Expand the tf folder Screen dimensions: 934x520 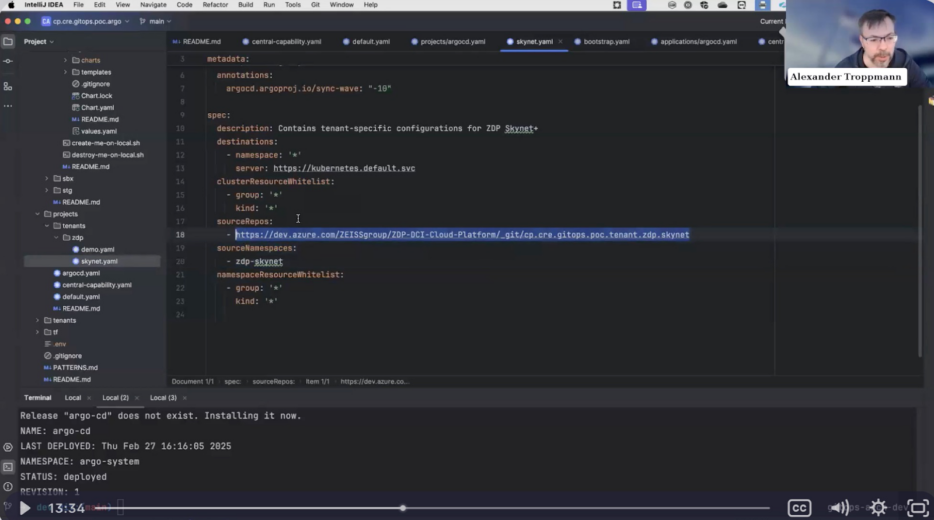pos(38,332)
